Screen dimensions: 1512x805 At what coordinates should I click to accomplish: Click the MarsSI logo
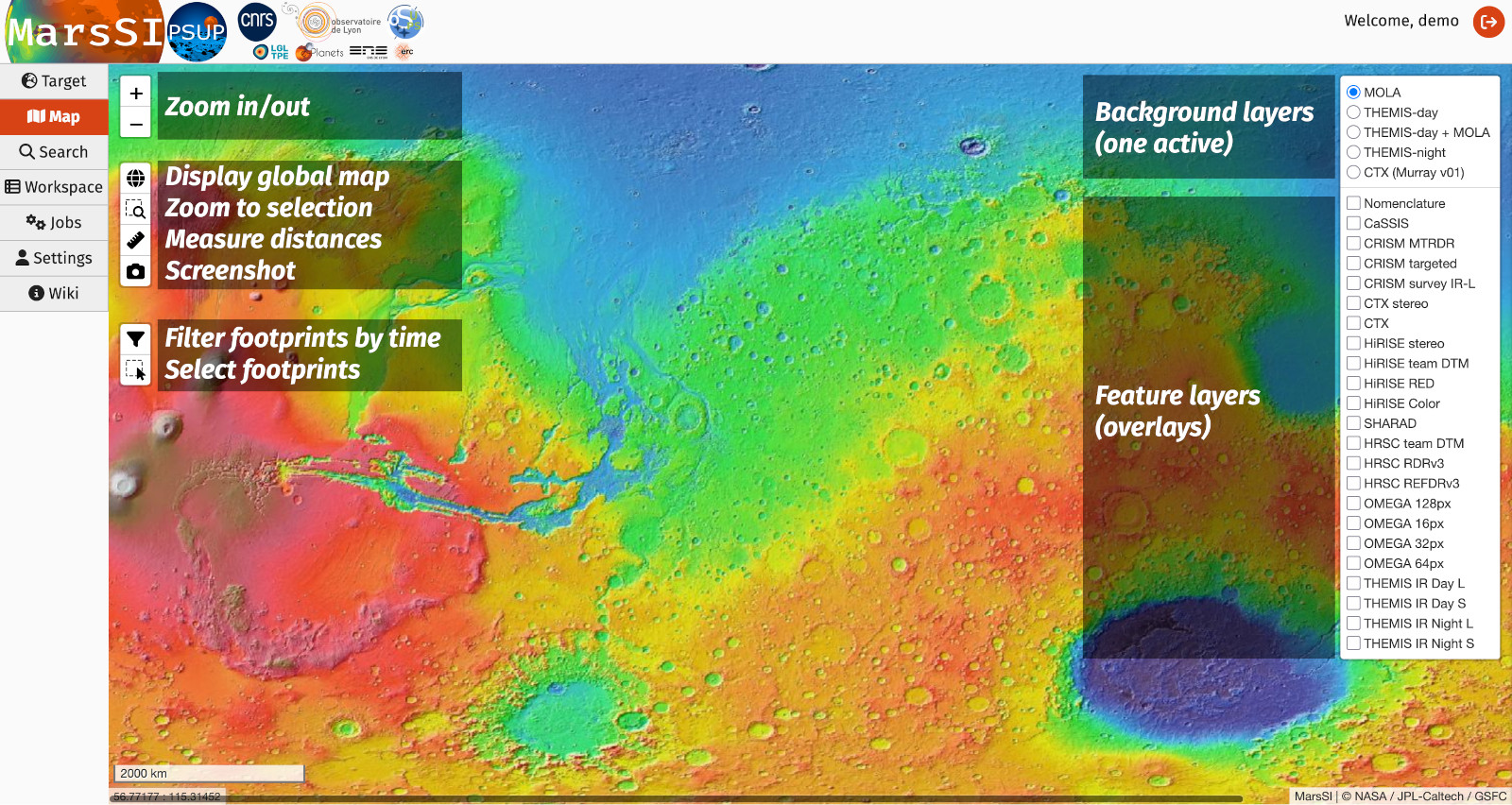pos(85,32)
